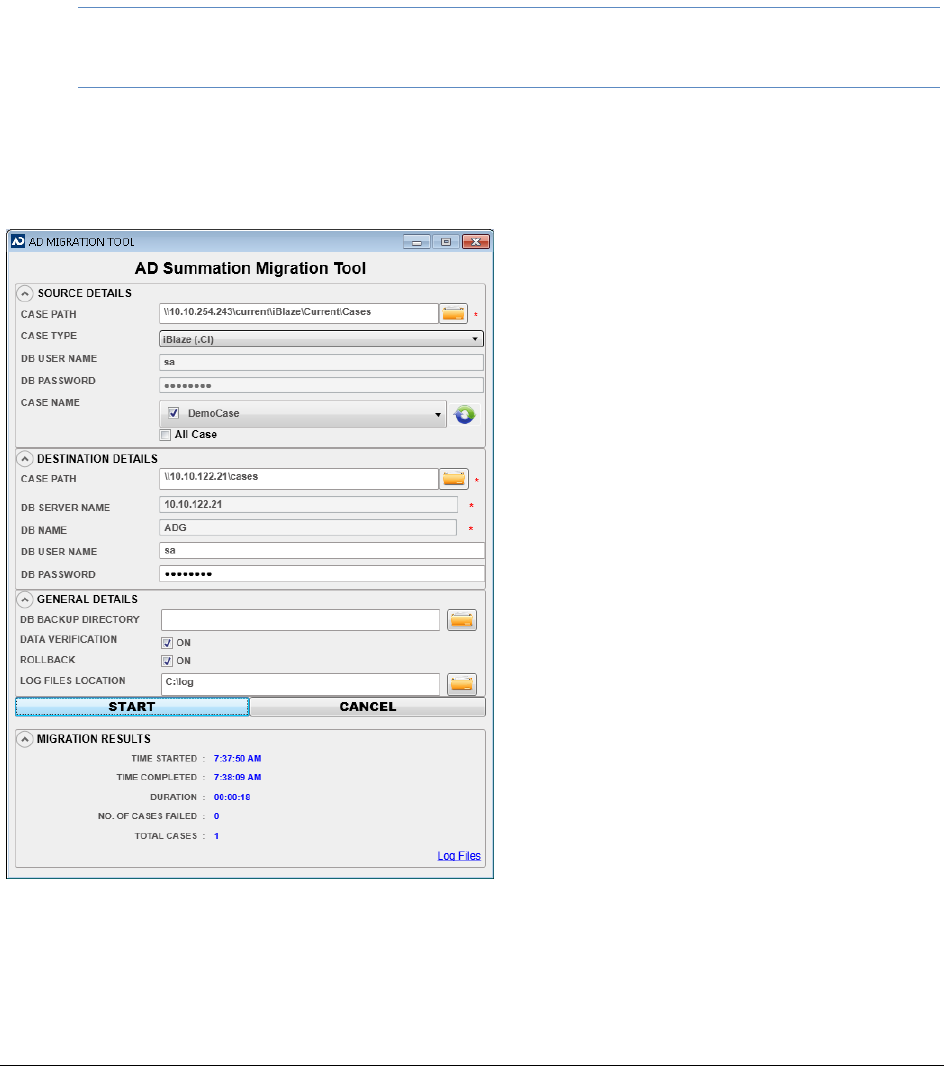Click the NO. OF CASES FAILED label
This screenshot has width=944, height=1066.
pyautogui.click(x=147, y=816)
